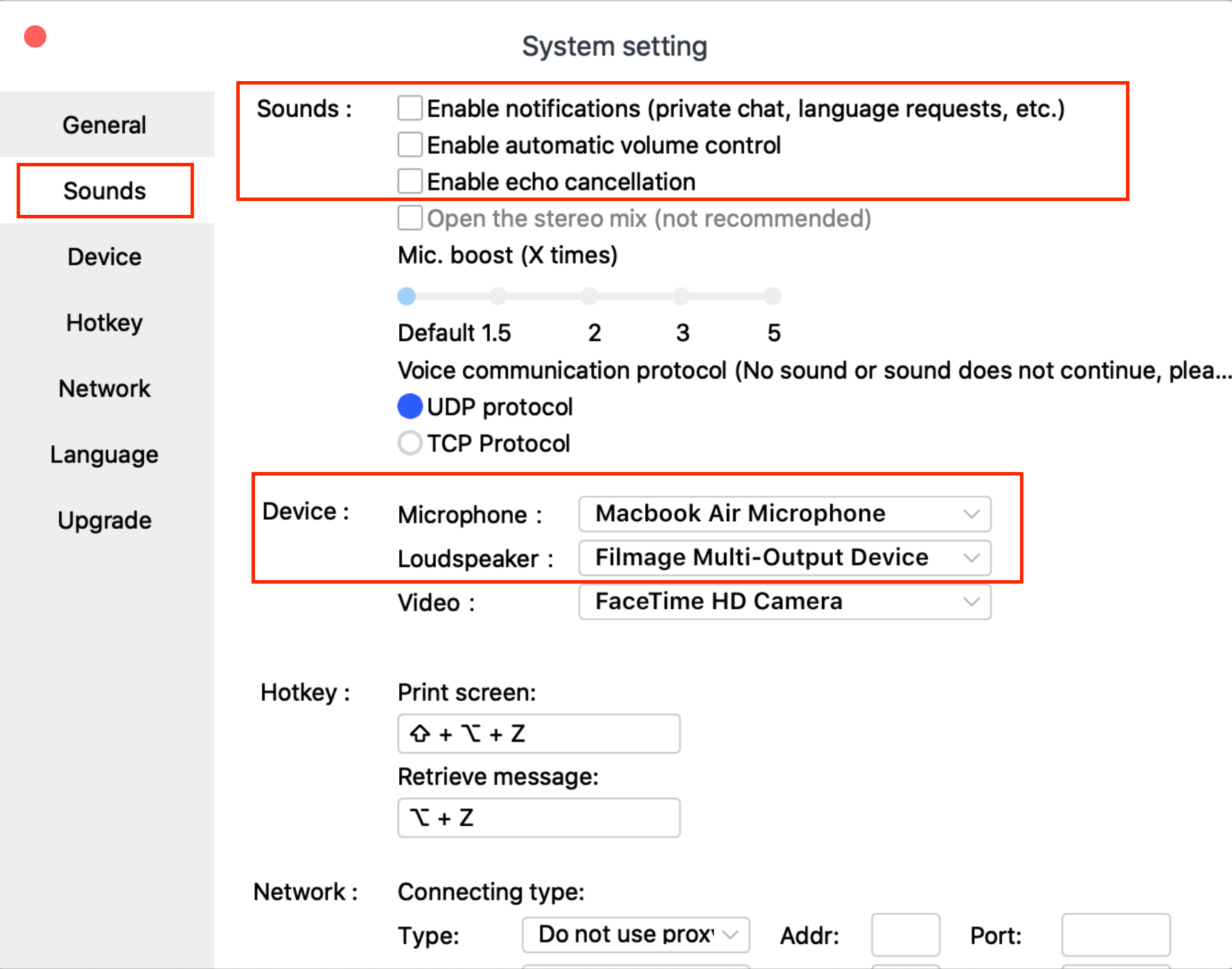
Task: Toggle Open the stereo mix checkbox
Action: (410, 218)
